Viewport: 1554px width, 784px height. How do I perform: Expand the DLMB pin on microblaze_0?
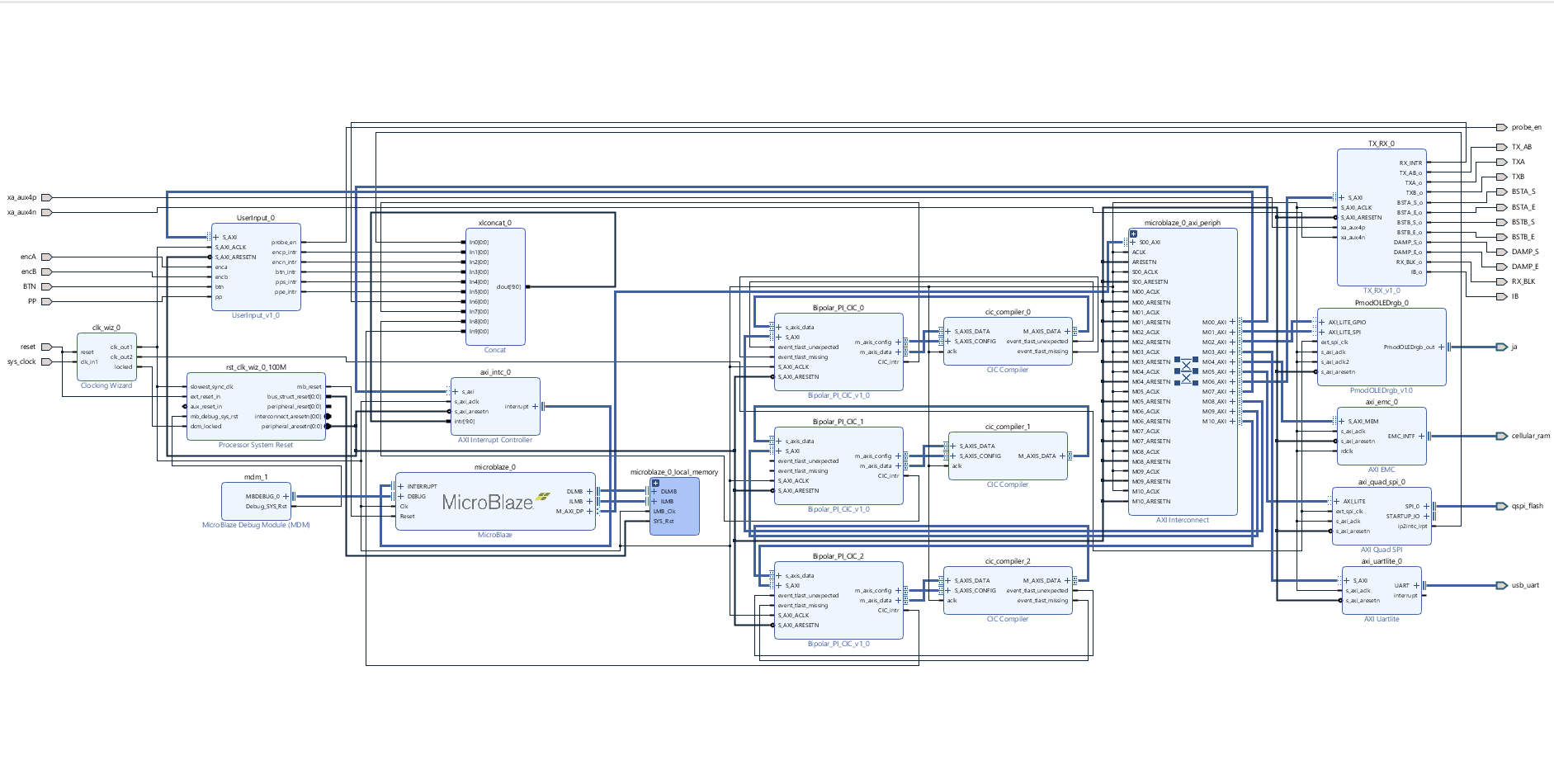[589, 492]
